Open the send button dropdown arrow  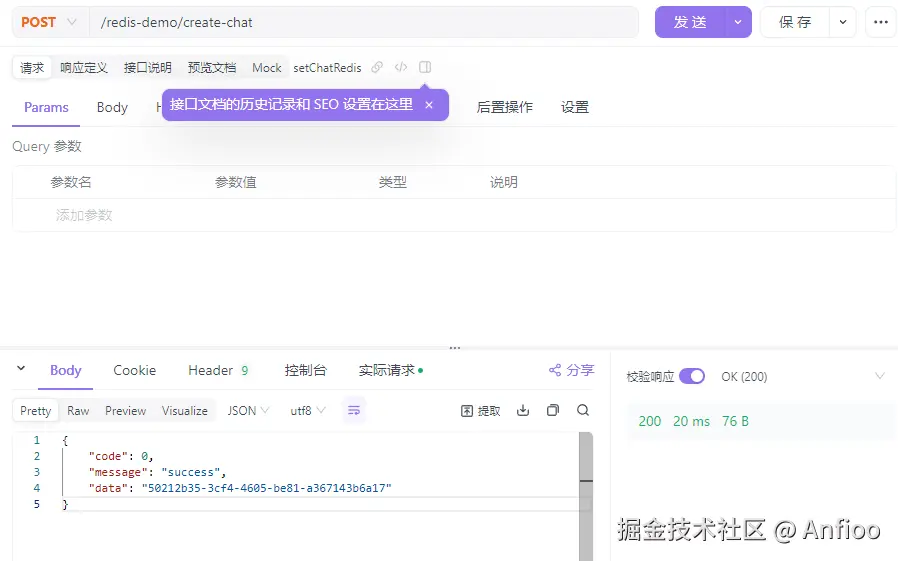[738, 22]
